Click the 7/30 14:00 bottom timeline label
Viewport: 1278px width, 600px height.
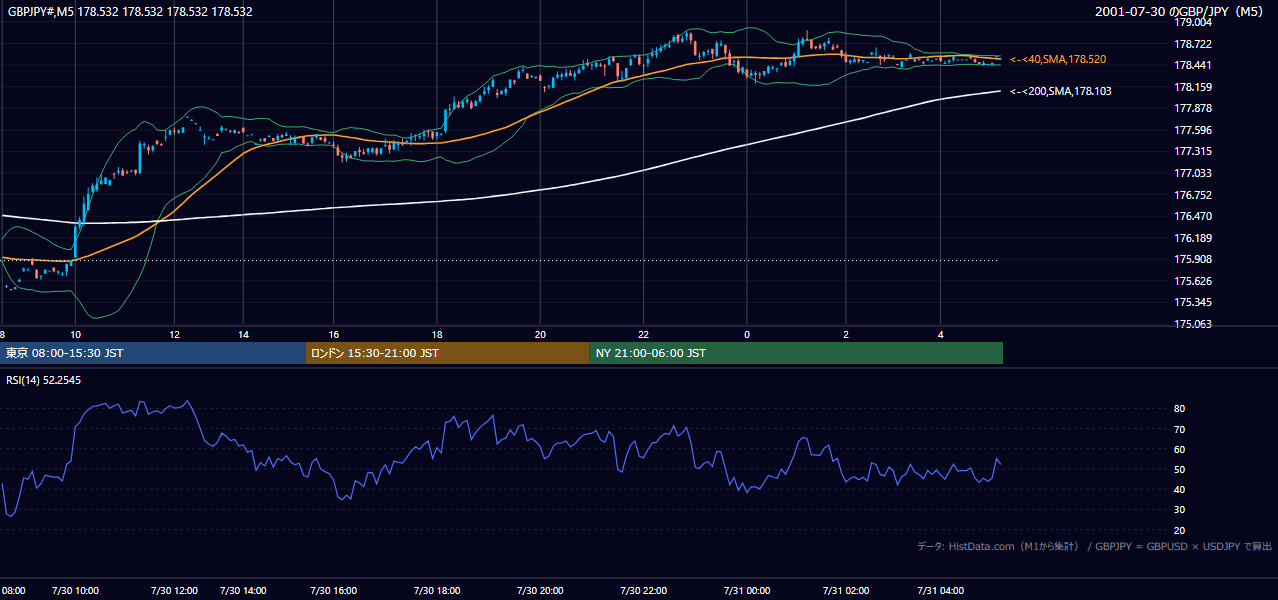243,591
